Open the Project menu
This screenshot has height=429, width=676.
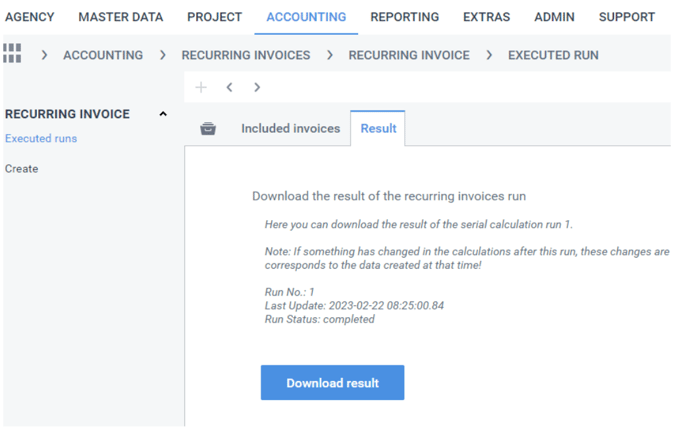click(x=214, y=17)
